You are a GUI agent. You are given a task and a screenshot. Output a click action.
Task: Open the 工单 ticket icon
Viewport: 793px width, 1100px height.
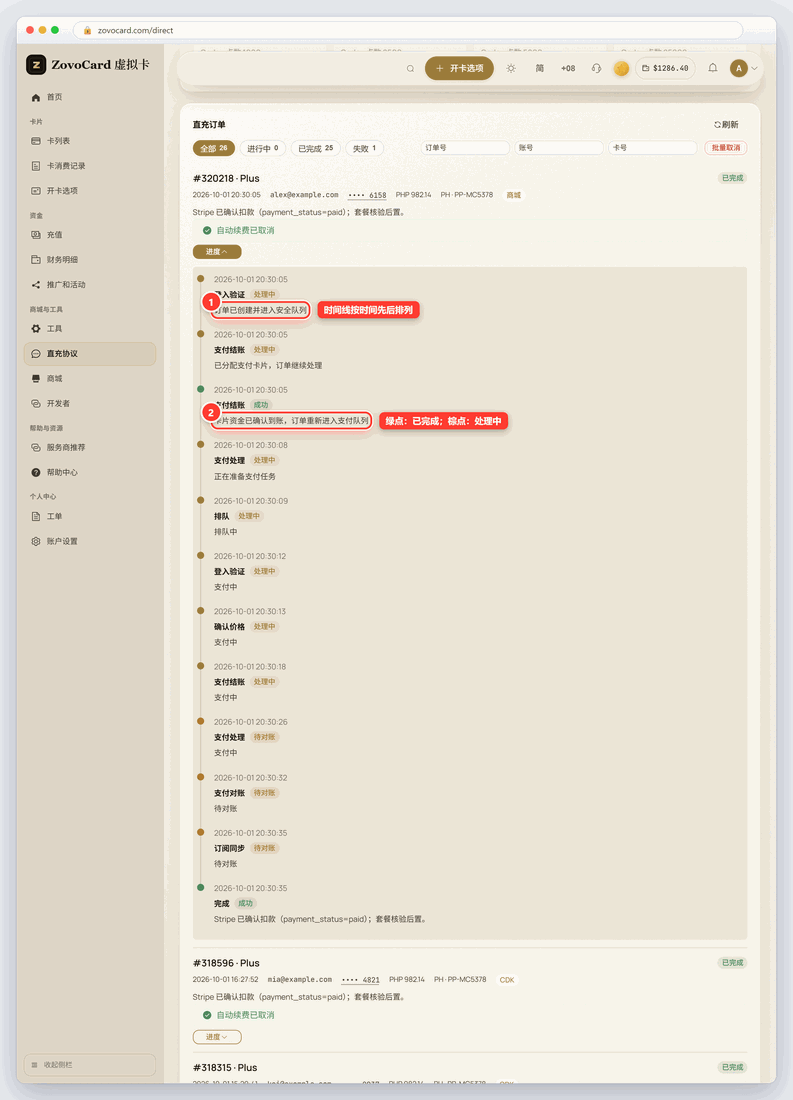[36, 516]
